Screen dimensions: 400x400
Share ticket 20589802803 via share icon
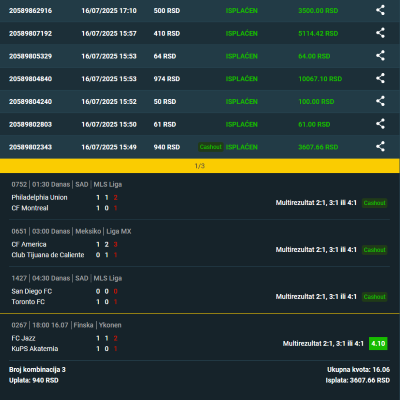[380, 124]
